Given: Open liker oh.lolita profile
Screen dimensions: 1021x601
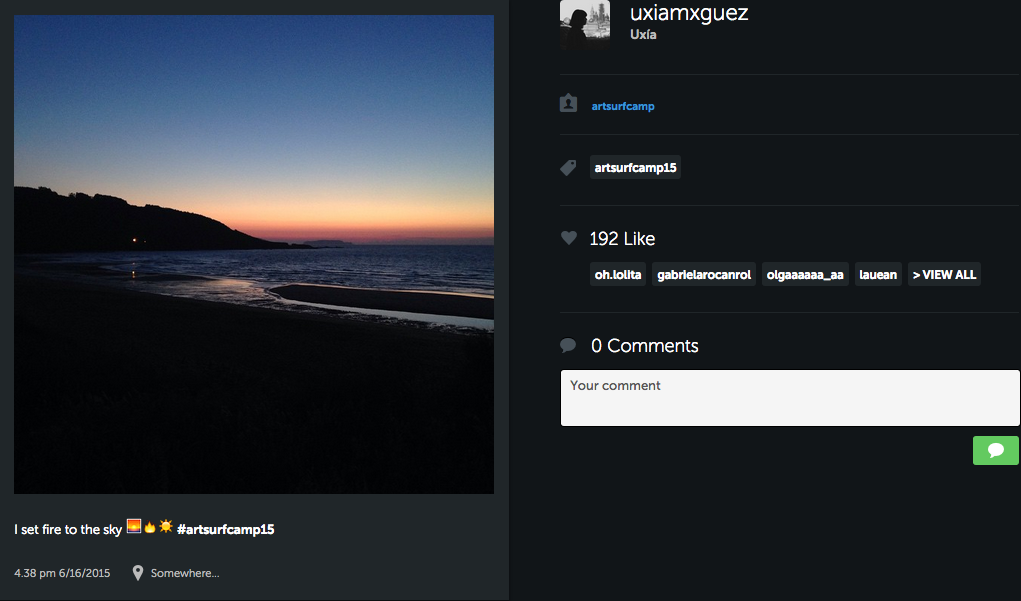Looking at the screenshot, I should (x=617, y=274).
